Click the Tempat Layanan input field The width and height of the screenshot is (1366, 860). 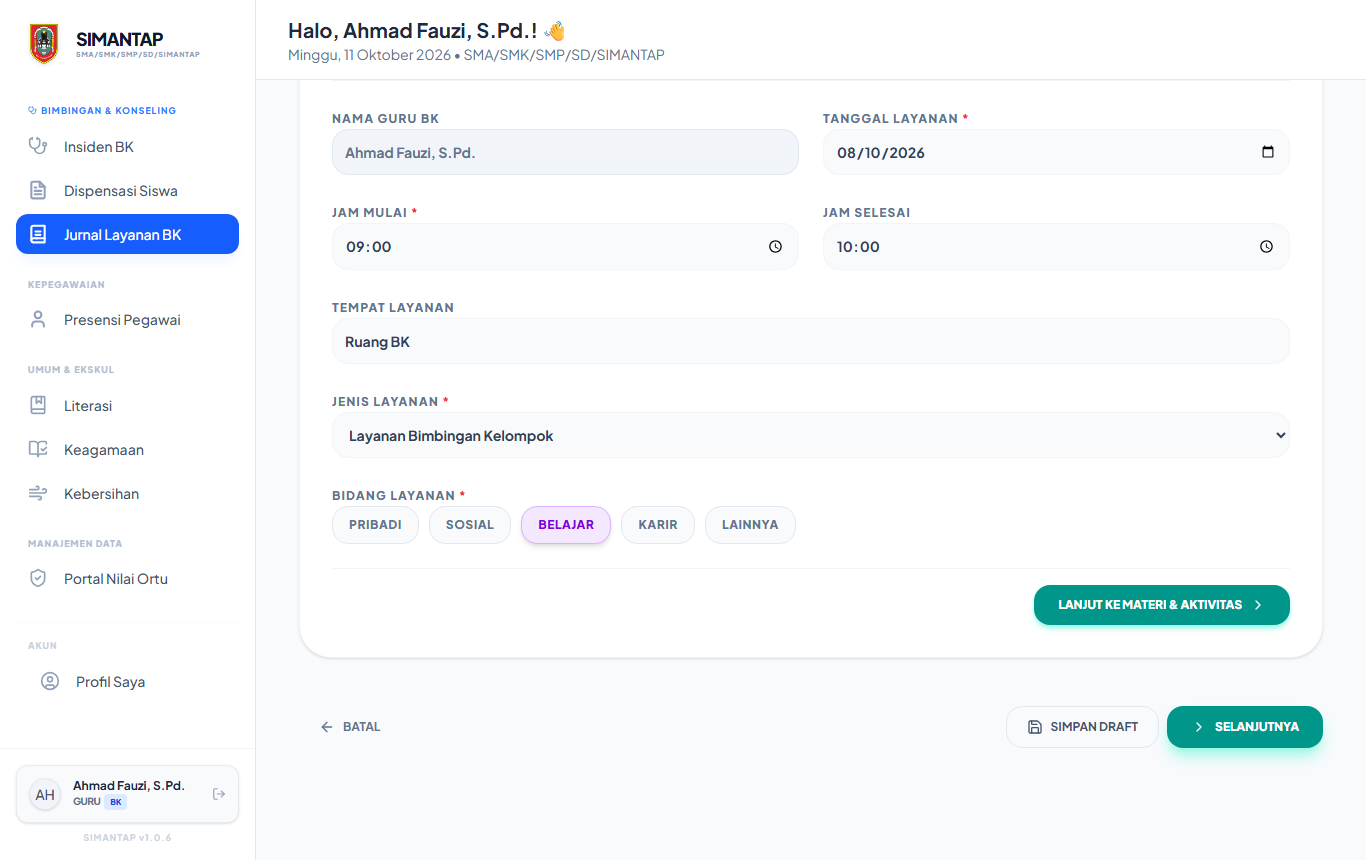pos(811,341)
